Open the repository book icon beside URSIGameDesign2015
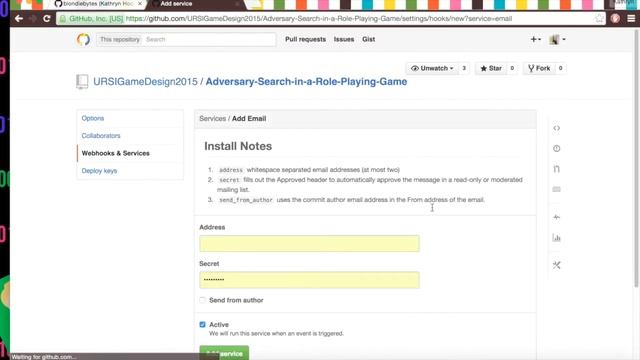 [82, 82]
